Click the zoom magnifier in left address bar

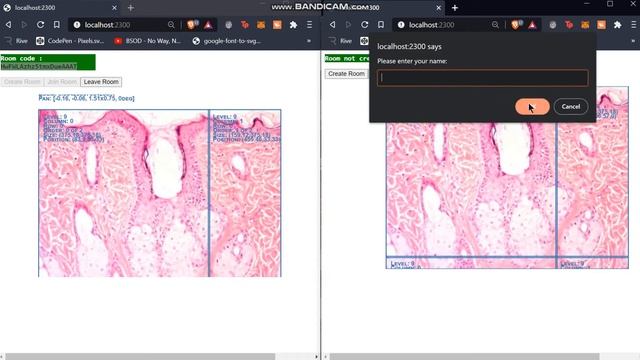[x=171, y=25]
